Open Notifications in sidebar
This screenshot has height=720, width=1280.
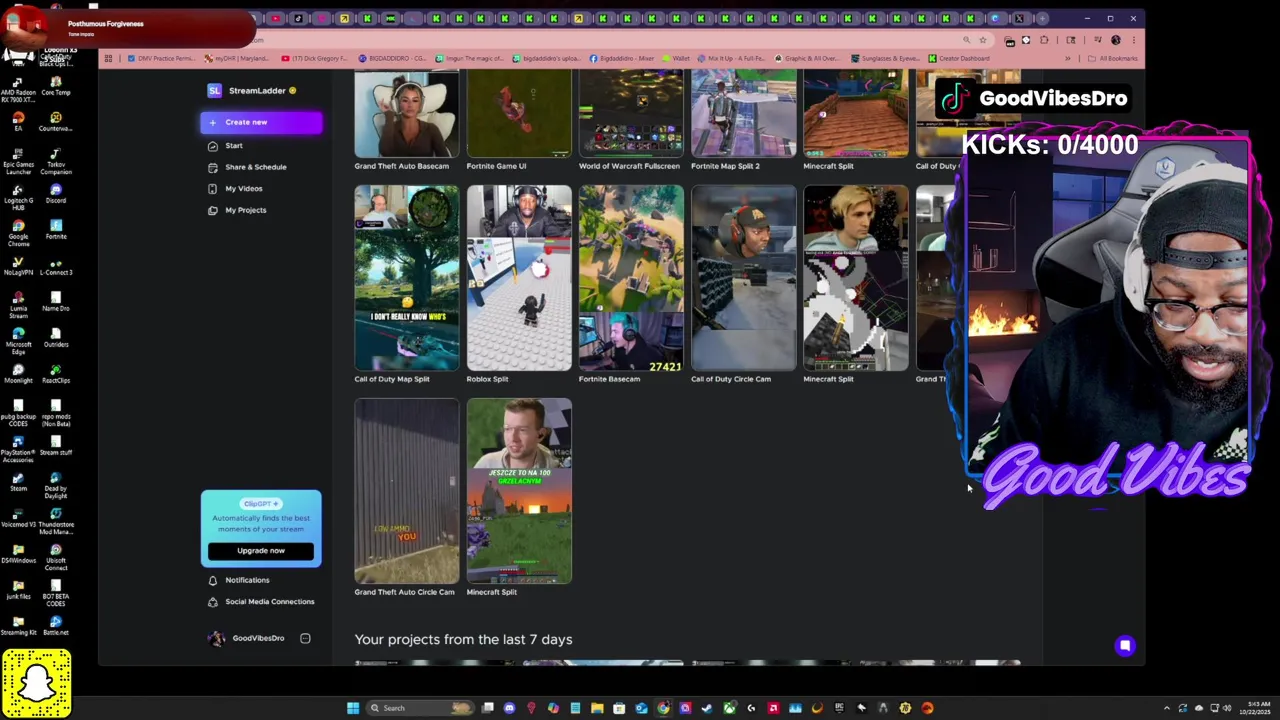click(x=247, y=580)
